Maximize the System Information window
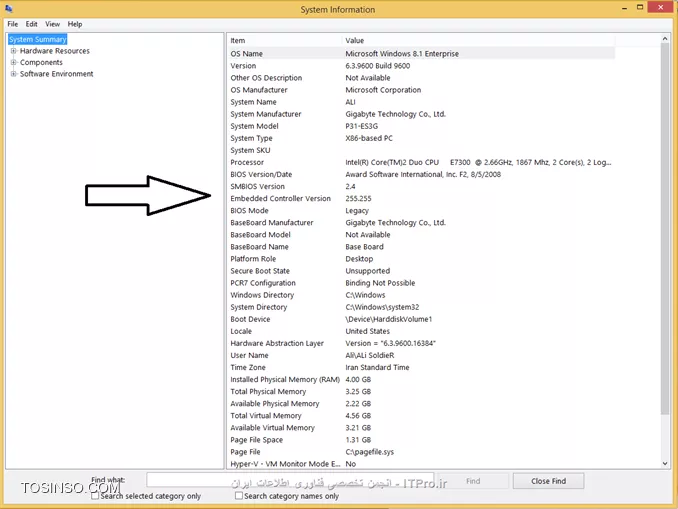 pos(640,7)
